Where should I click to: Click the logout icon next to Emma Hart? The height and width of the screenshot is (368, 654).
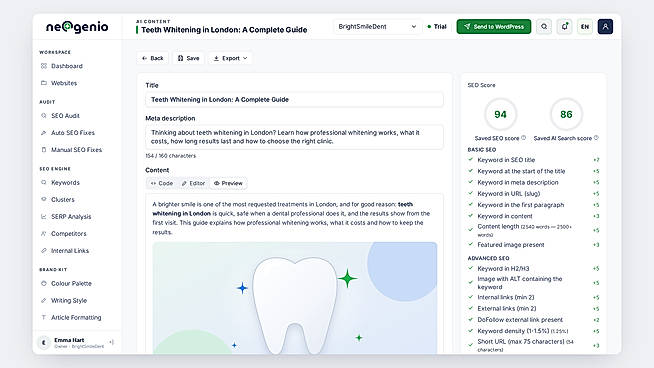point(111,342)
